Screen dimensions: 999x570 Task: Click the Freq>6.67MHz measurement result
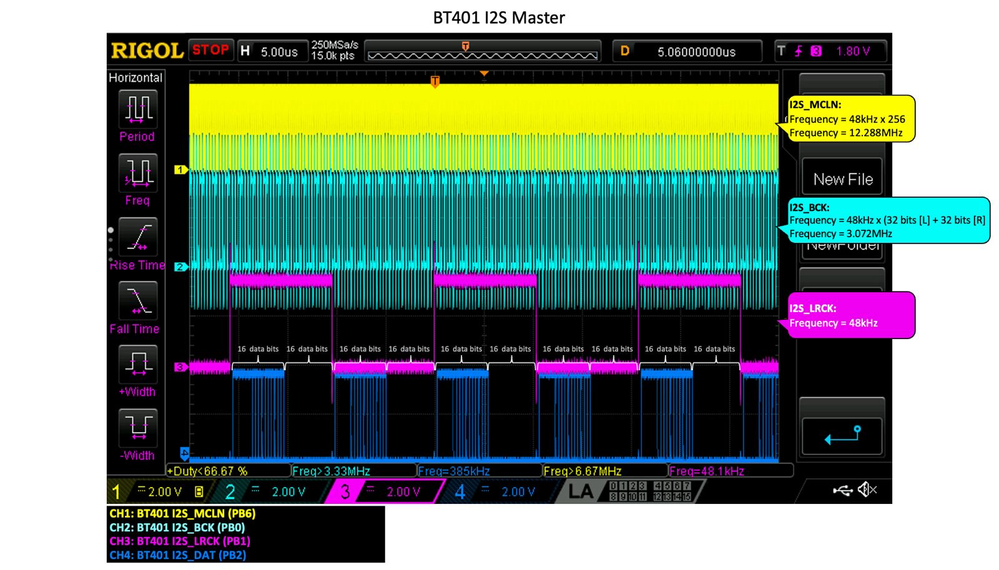(605, 471)
